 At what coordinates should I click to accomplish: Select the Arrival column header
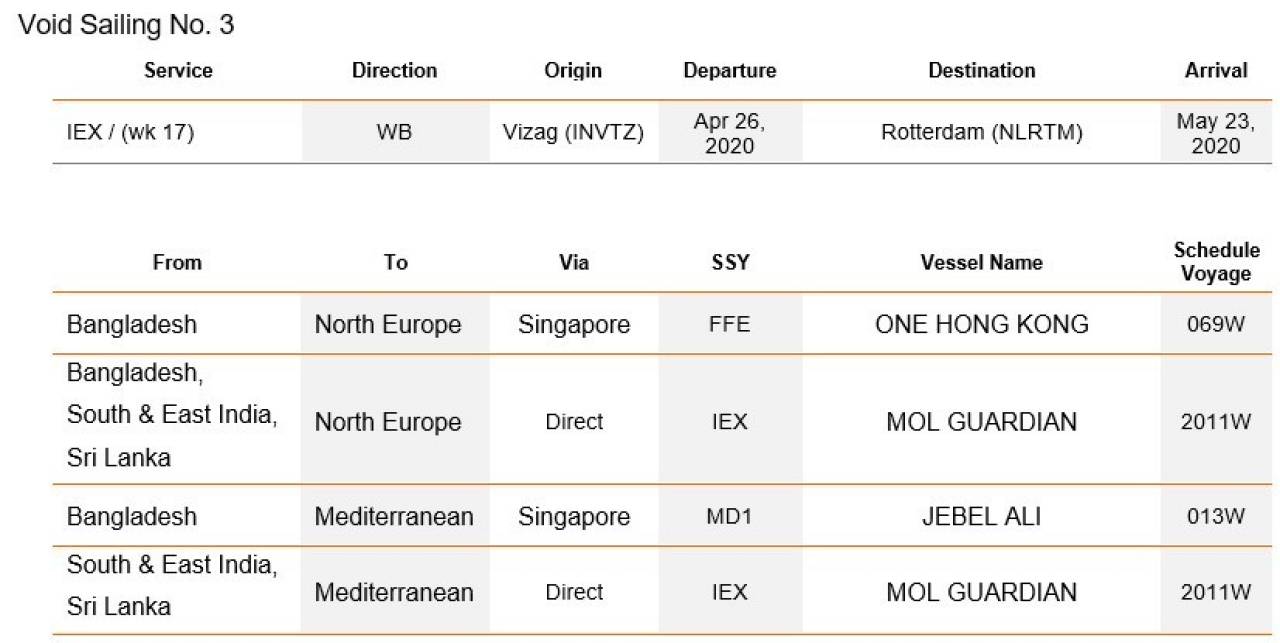[1216, 70]
